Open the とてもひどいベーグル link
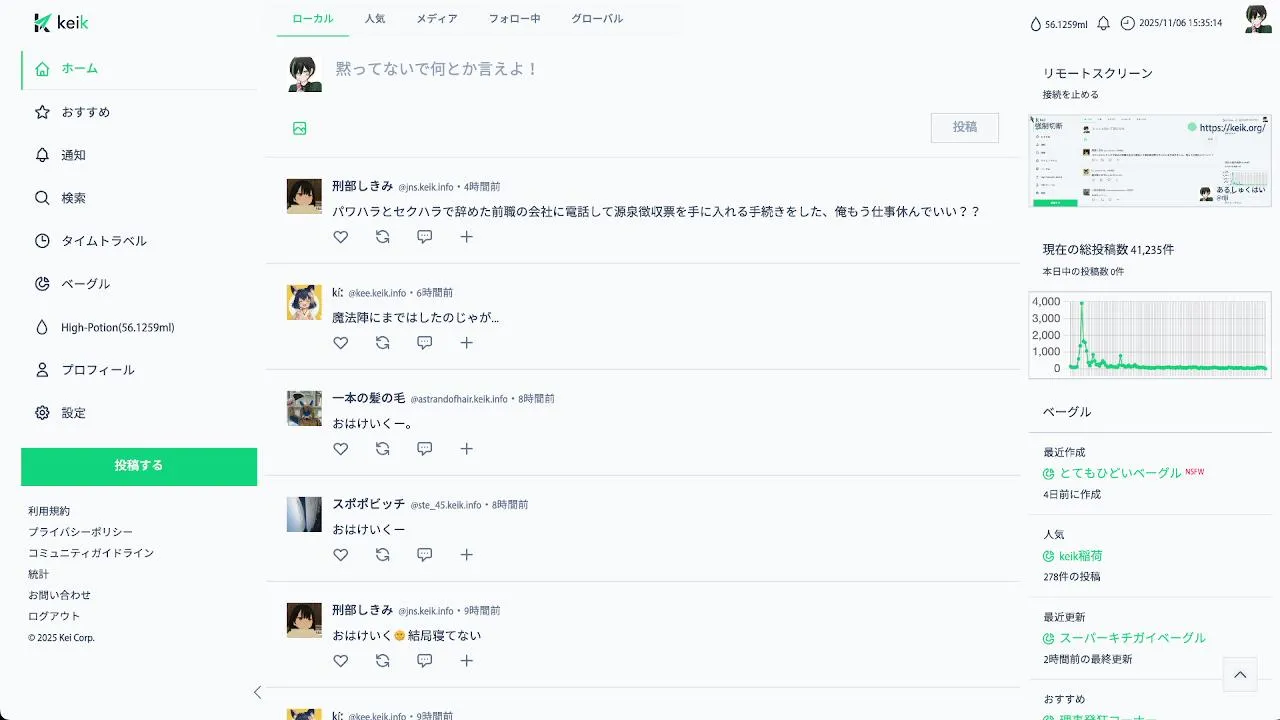The width and height of the screenshot is (1280, 720). (1120, 473)
